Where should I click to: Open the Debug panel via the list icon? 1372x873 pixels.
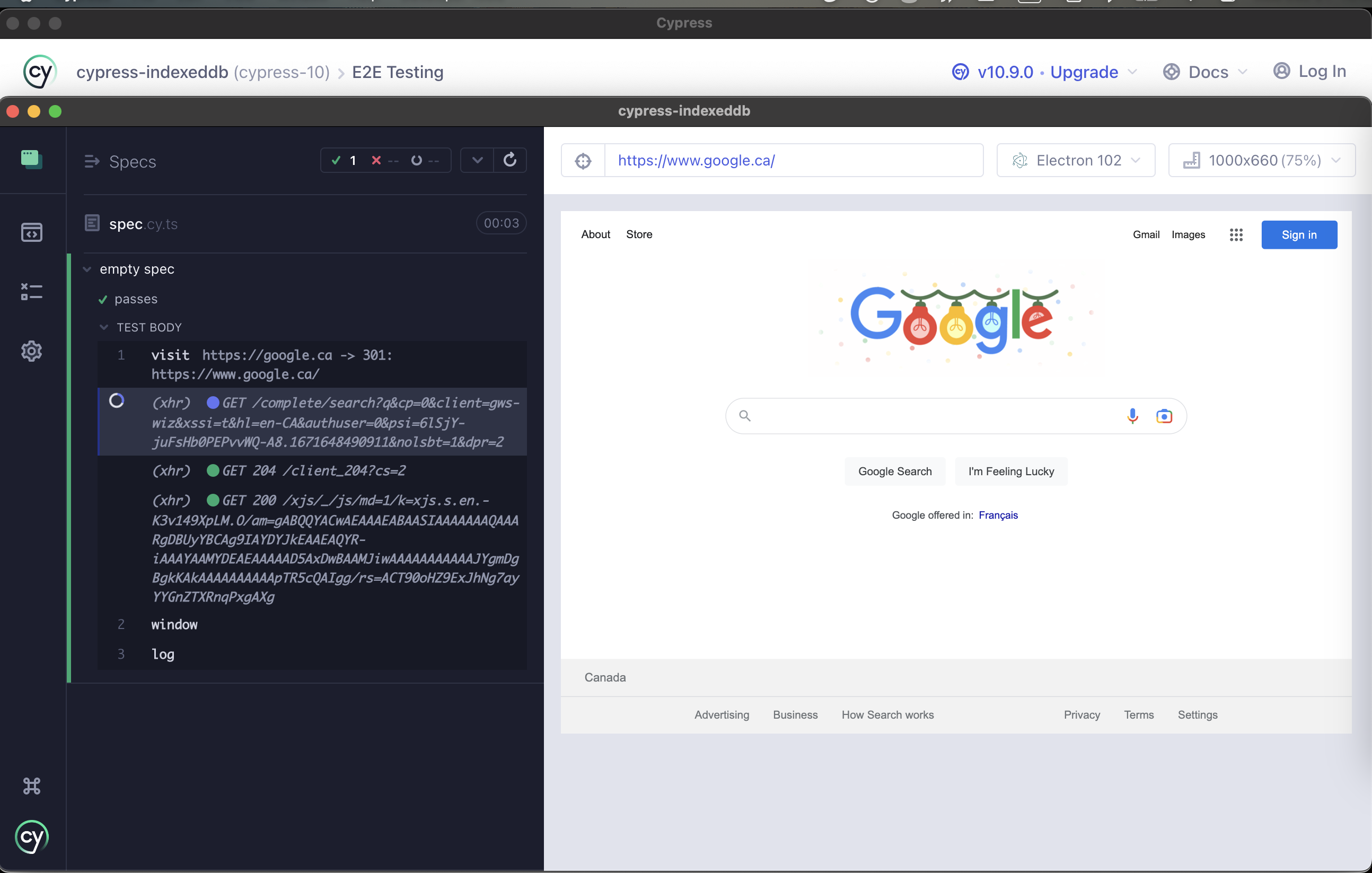tap(32, 292)
